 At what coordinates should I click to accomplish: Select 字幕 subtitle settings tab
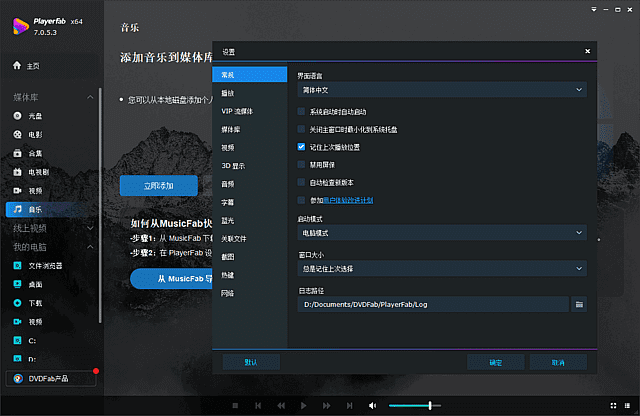click(x=228, y=202)
